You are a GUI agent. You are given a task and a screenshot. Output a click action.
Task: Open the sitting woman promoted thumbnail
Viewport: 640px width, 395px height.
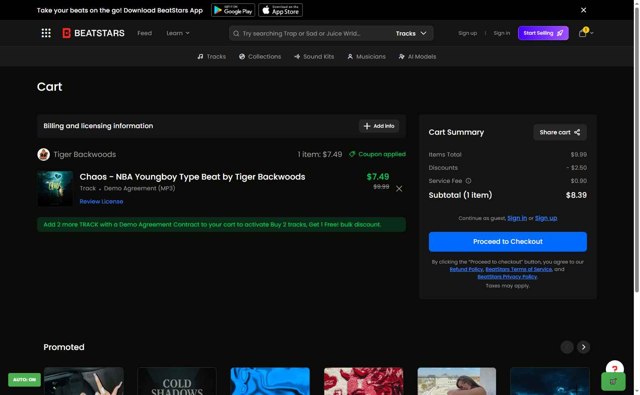click(x=457, y=381)
